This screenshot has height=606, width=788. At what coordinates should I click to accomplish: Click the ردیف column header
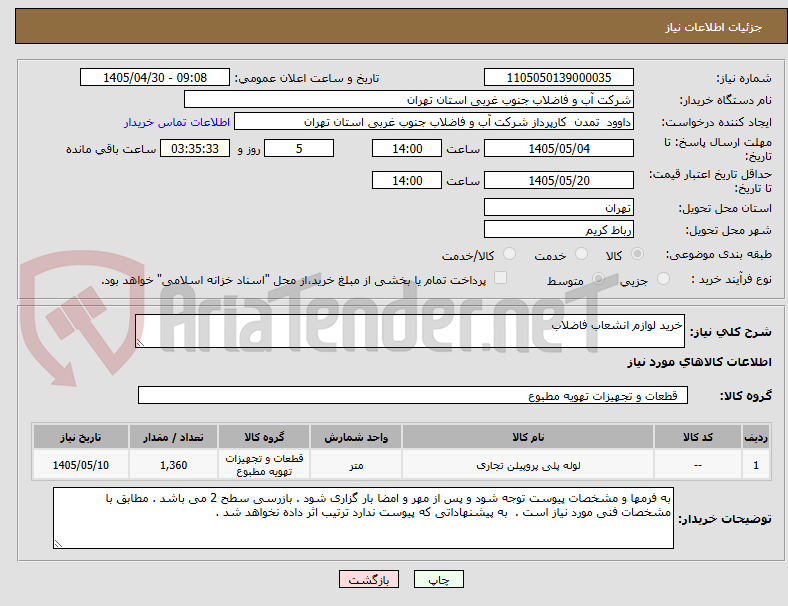click(x=756, y=437)
